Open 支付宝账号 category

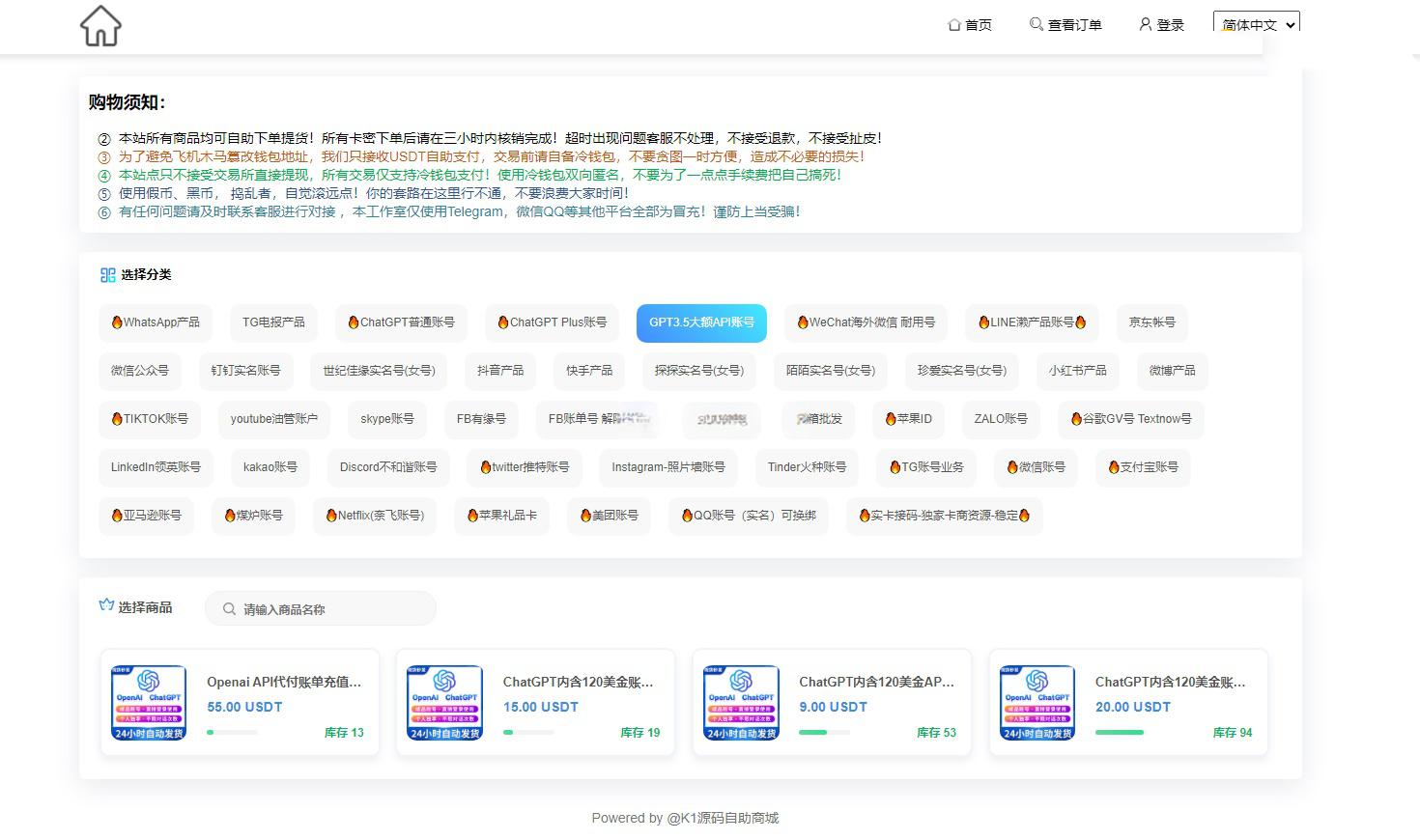click(1143, 467)
